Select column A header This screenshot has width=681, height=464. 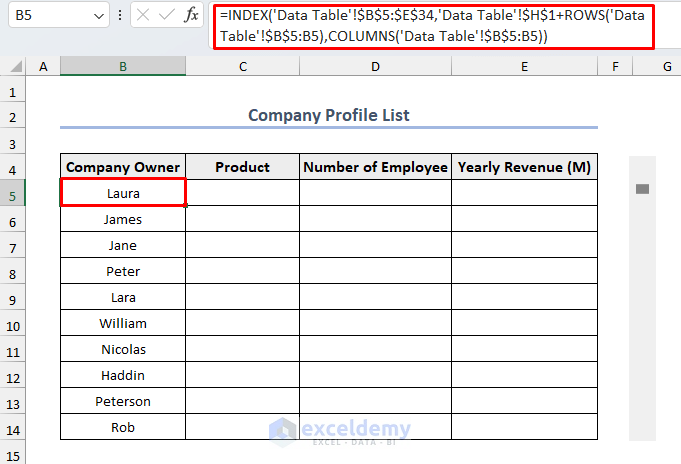[43, 66]
